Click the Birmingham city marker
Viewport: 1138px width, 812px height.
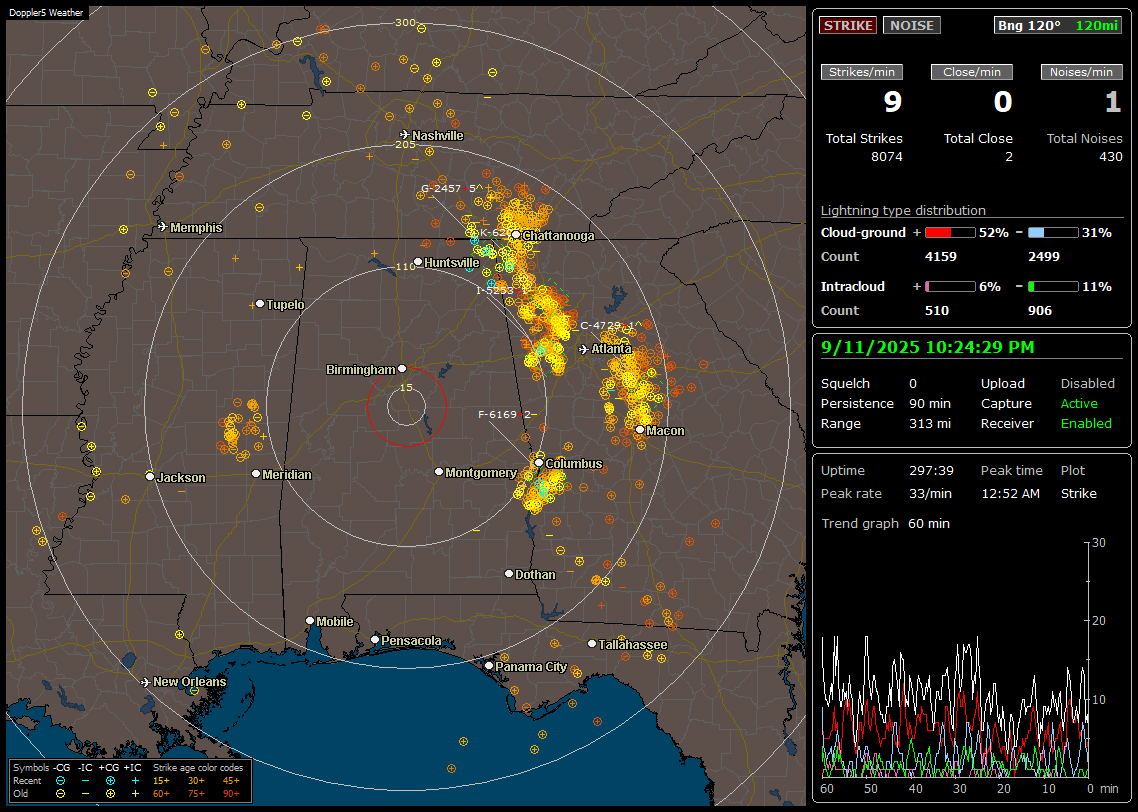402,369
